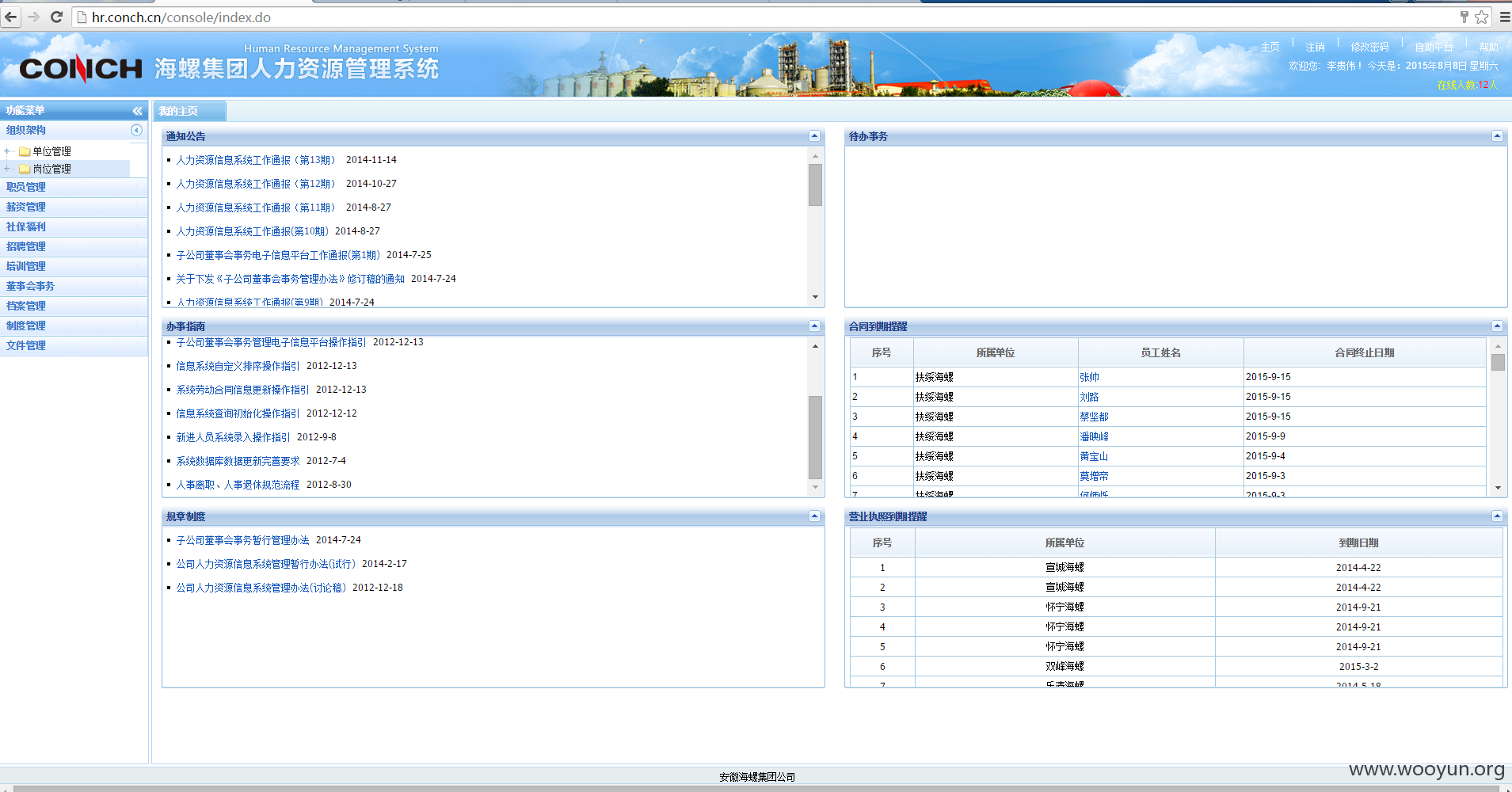
Task: Open the 职员管理 menu
Action: click(74, 187)
